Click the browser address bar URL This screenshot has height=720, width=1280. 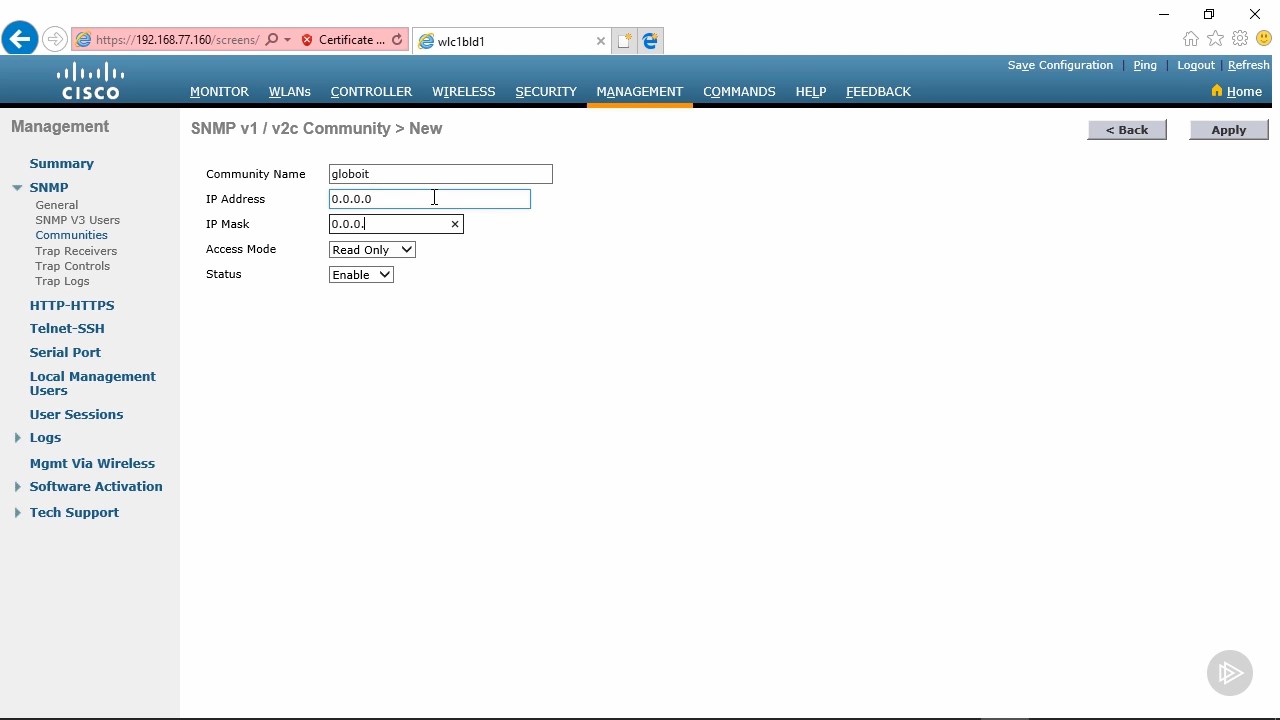click(177, 40)
